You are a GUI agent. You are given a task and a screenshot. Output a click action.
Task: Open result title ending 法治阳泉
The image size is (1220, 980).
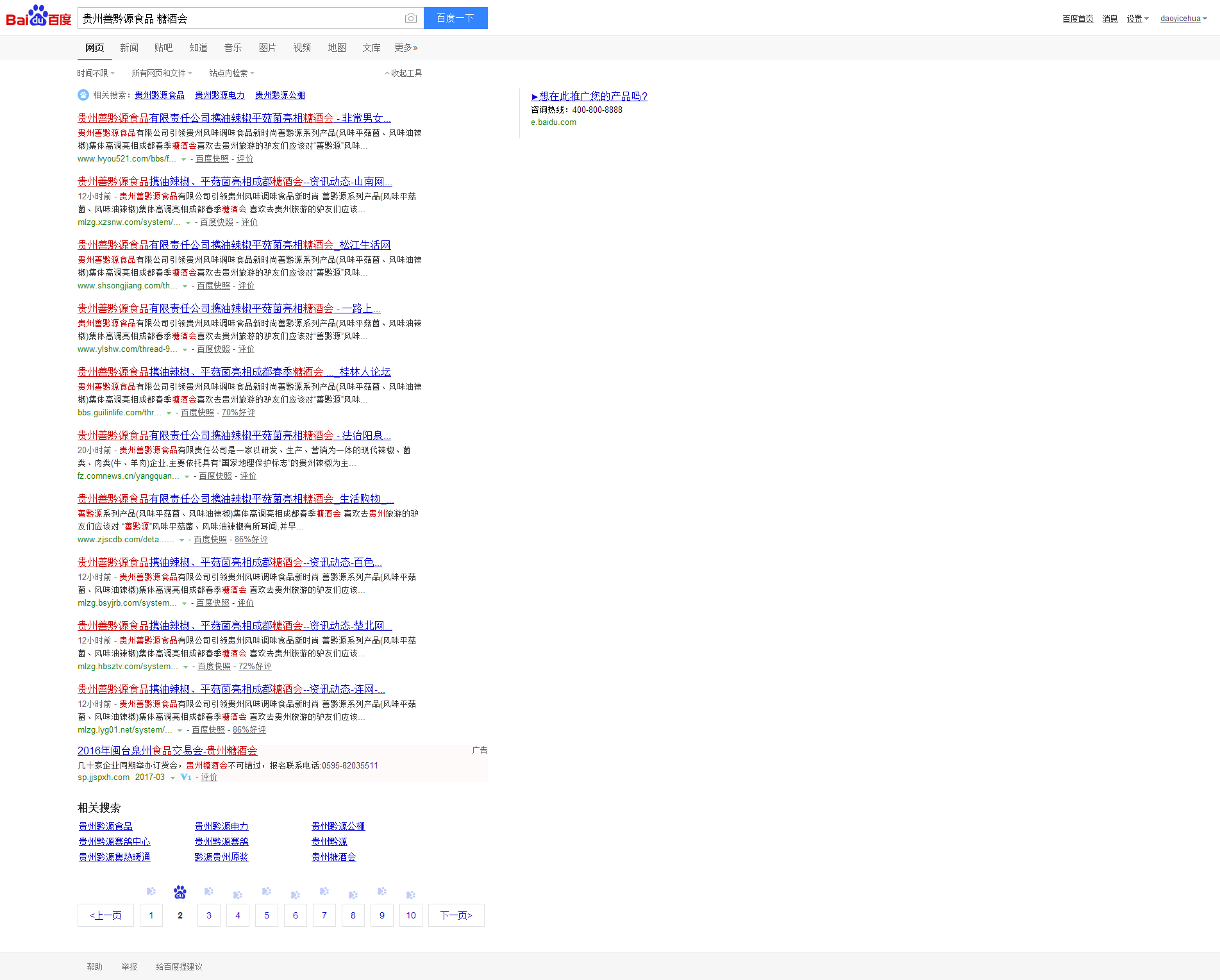pyautogui.click(x=234, y=435)
